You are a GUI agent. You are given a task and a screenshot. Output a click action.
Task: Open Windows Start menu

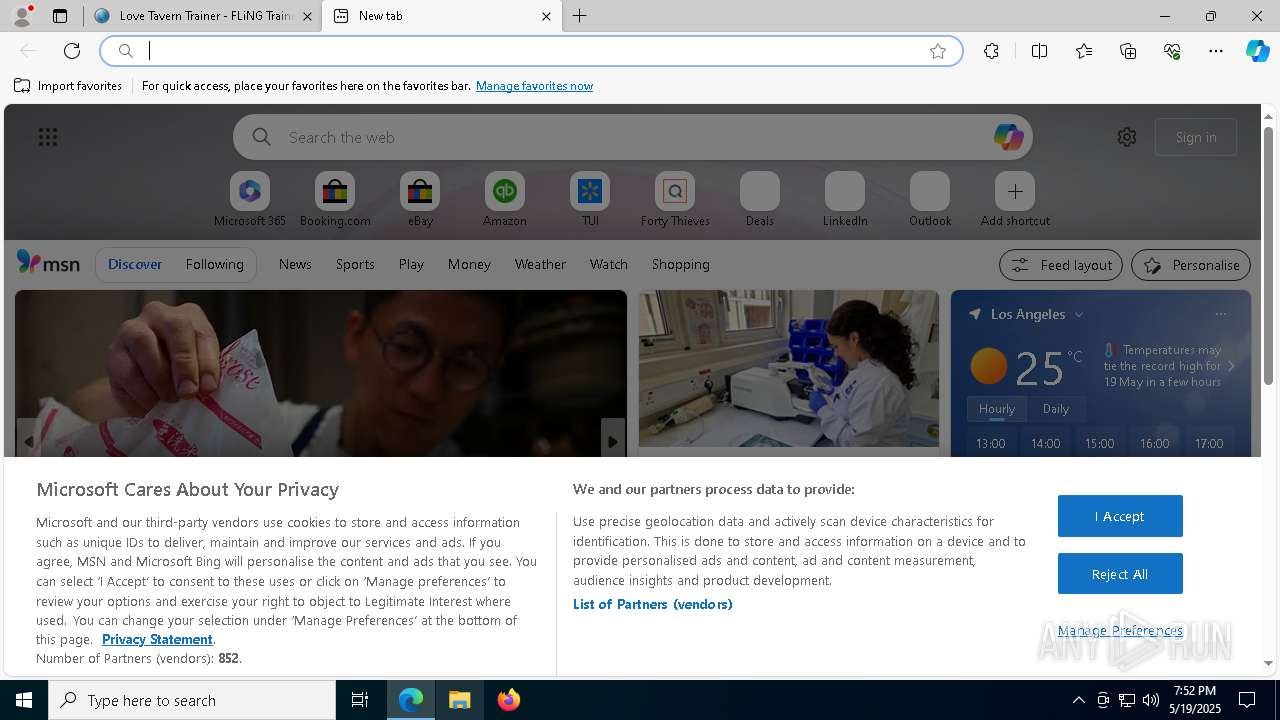(x=24, y=700)
